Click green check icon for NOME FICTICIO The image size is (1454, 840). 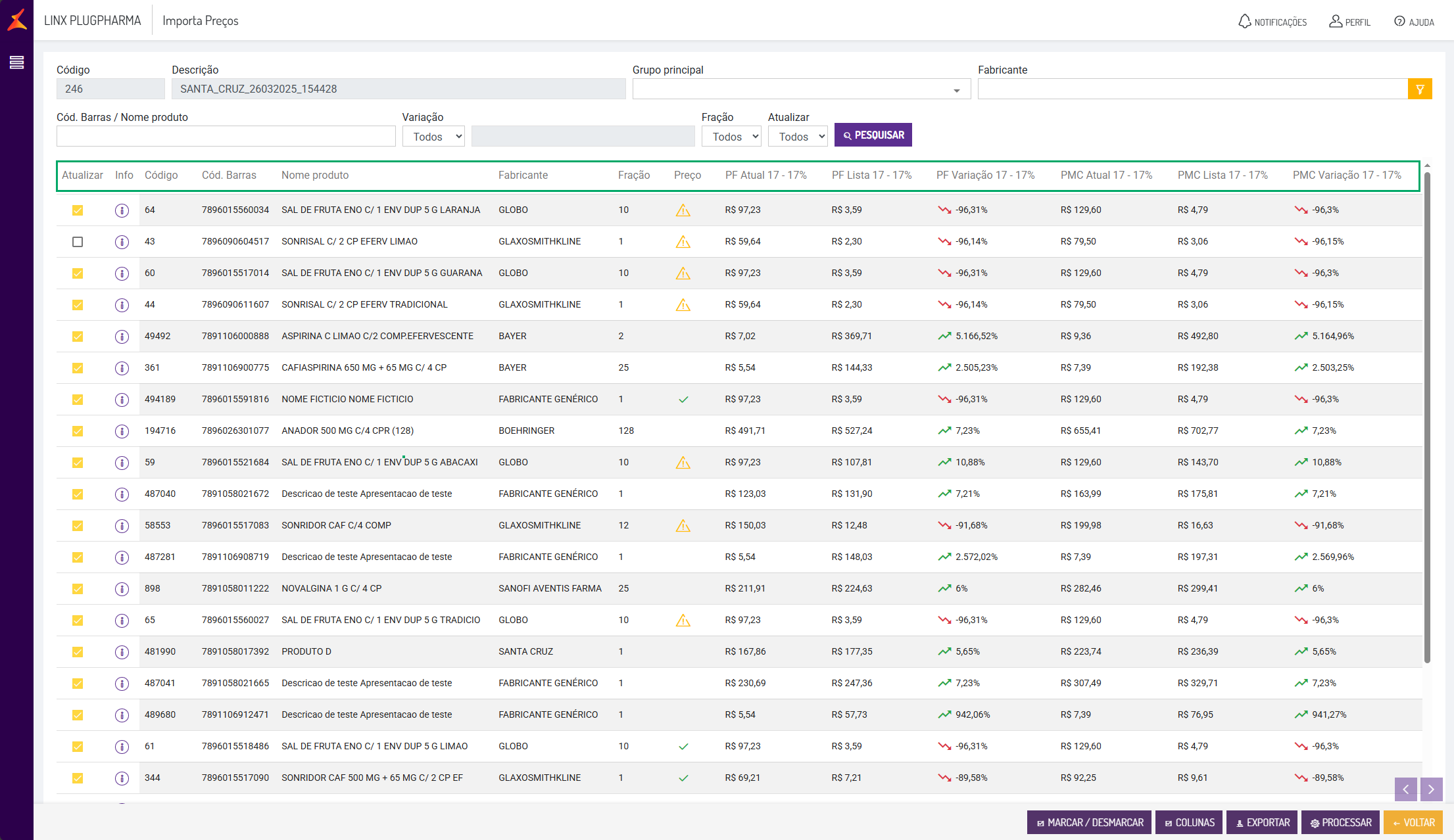click(x=683, y=400)
